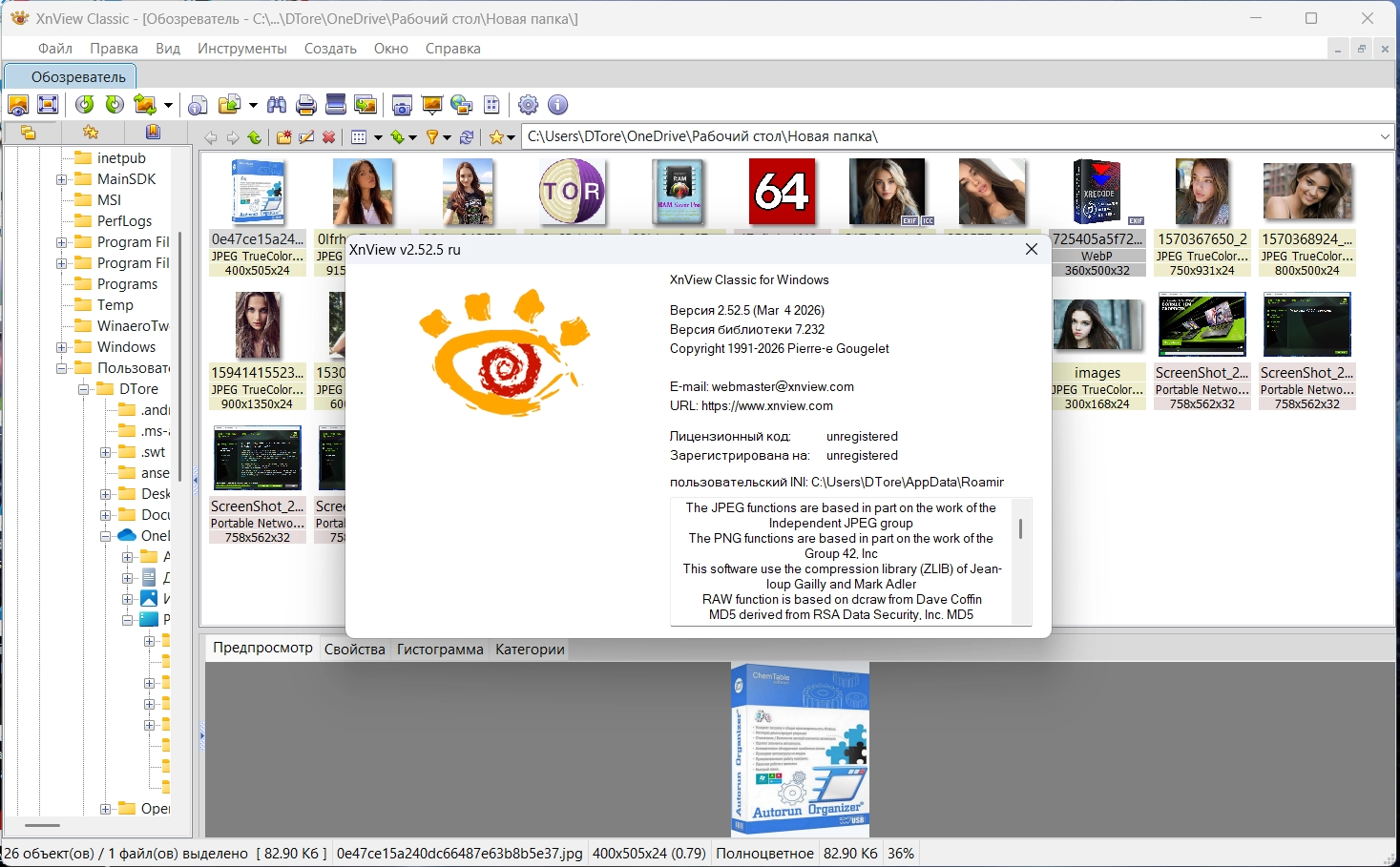Click the blue info about icon
This screenshot has width=1400, height=867.
point(558,105)
